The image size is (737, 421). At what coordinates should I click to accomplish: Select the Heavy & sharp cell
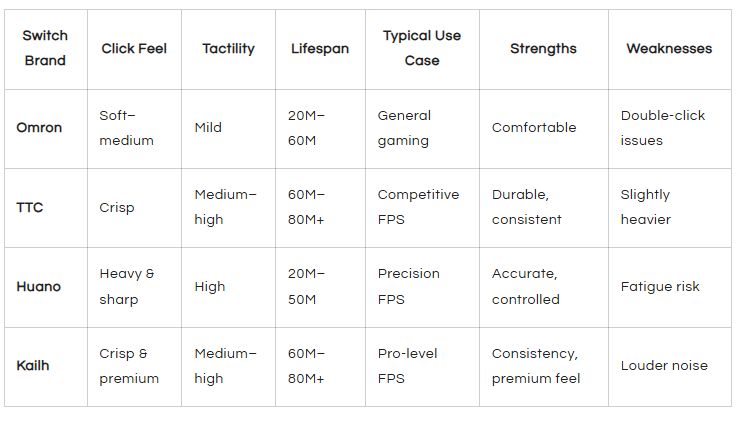click(134, 287)
